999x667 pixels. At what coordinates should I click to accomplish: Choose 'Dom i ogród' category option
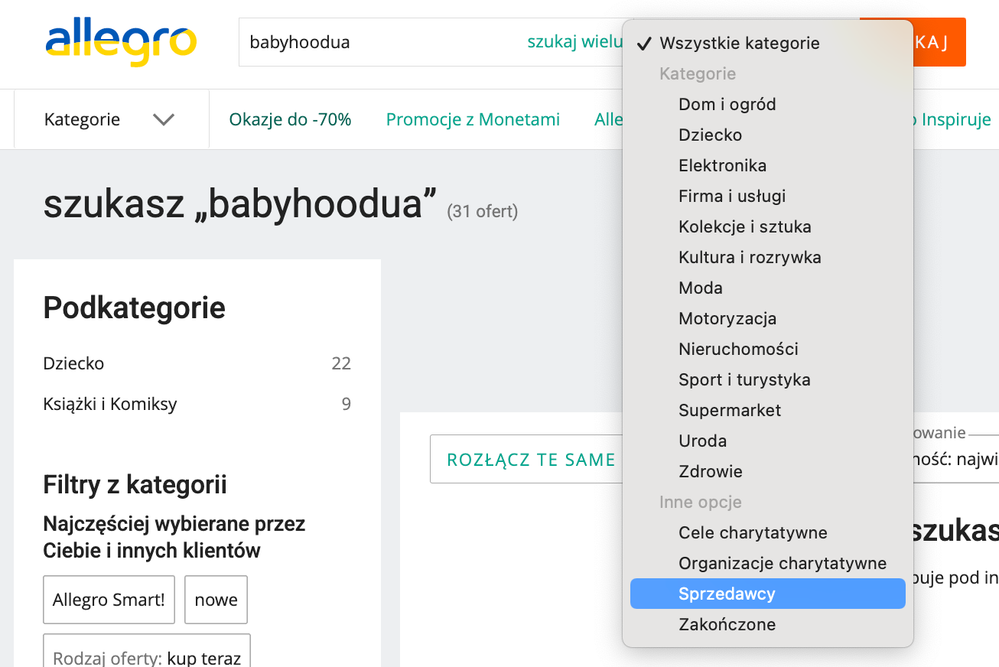[x=767, y=104]
